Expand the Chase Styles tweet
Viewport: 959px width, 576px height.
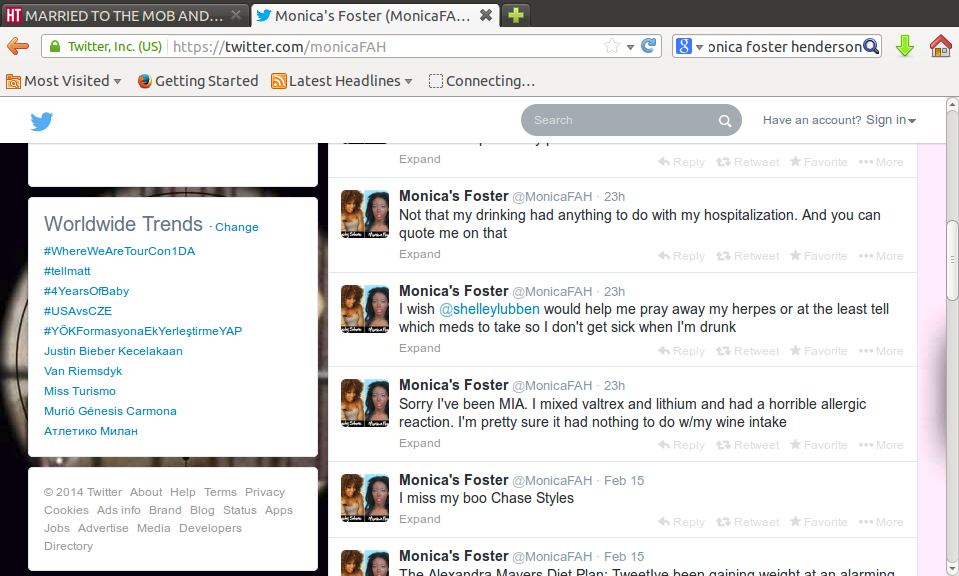(x=420, y=519)
